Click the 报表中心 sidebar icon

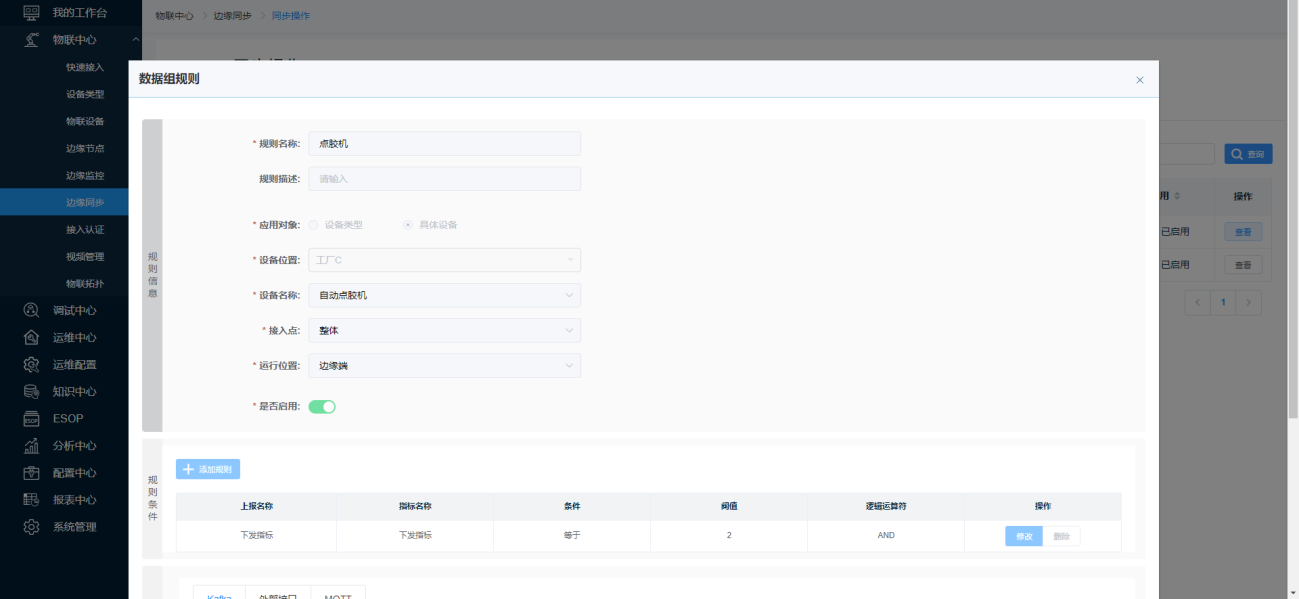pos(31,500)
